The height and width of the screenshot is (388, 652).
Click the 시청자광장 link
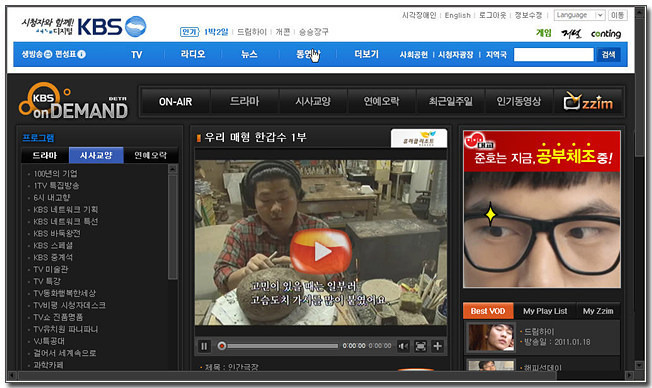tap(456, 54)
